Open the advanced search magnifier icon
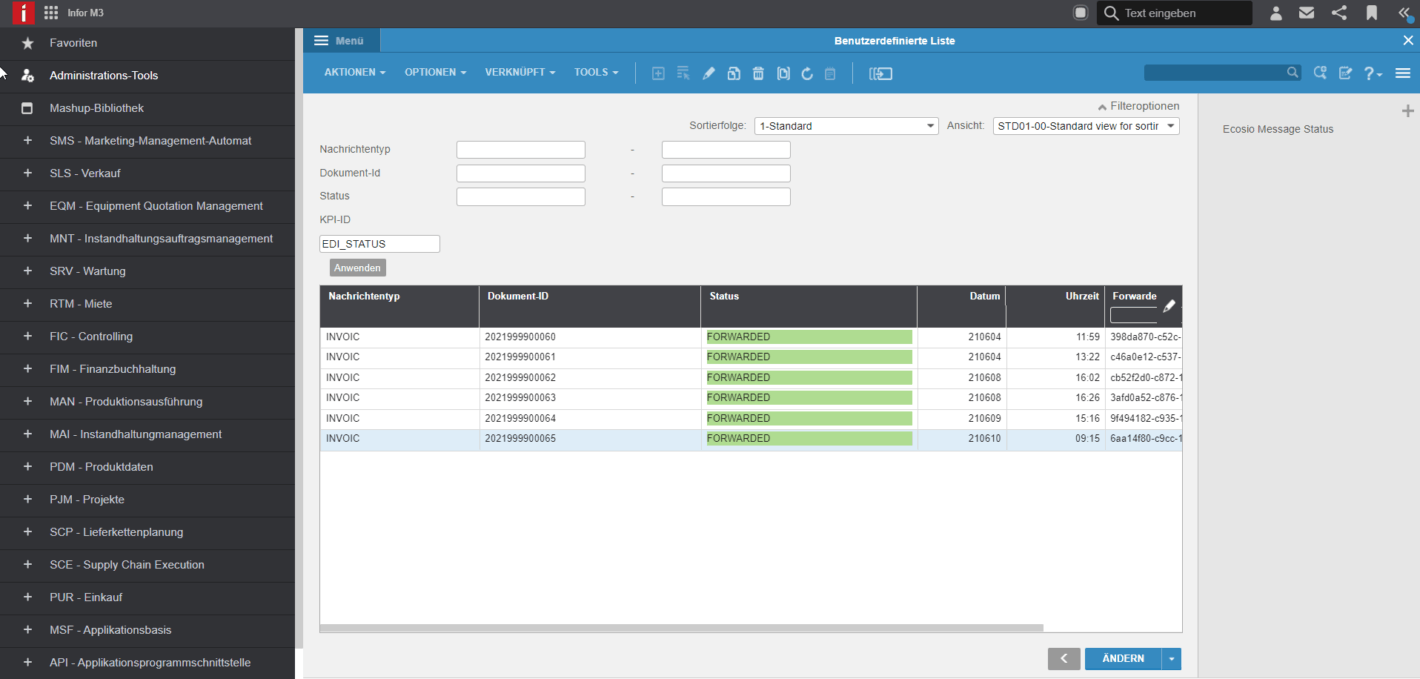Screen dimensions: 1420x679 (1321, 72)
